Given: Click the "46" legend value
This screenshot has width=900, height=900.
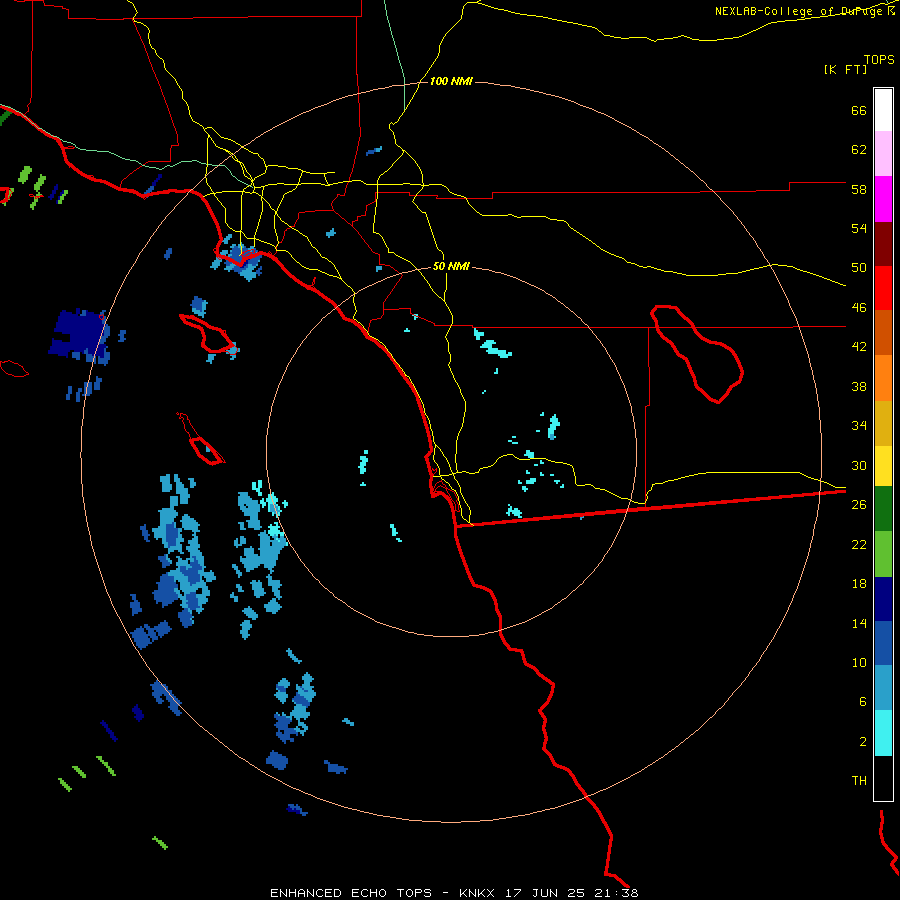Looking at the screenshot, I should click(859, 308).
